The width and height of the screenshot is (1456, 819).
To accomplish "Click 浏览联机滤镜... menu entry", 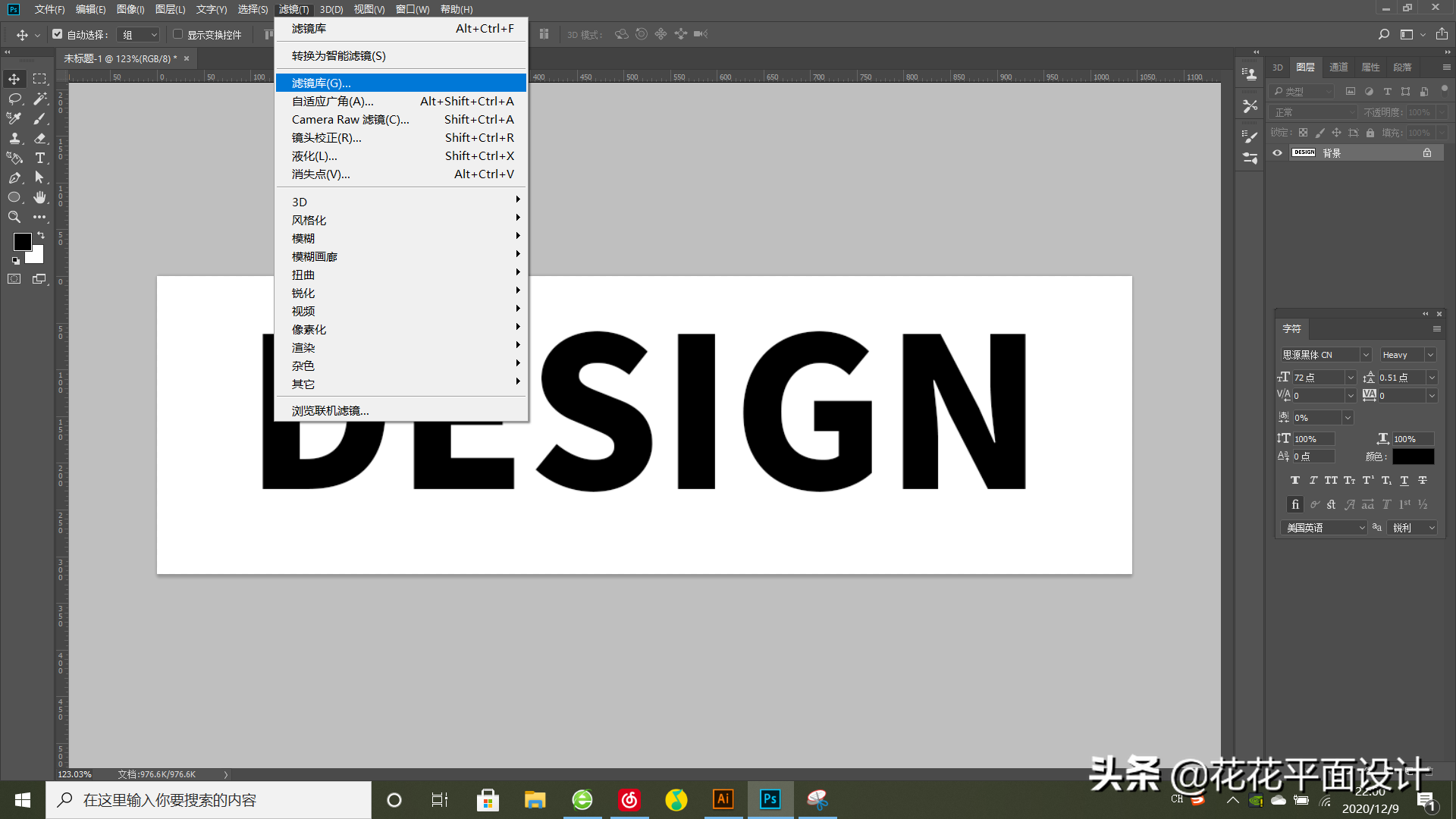I will pyautogui.click(x=330, y=411).
